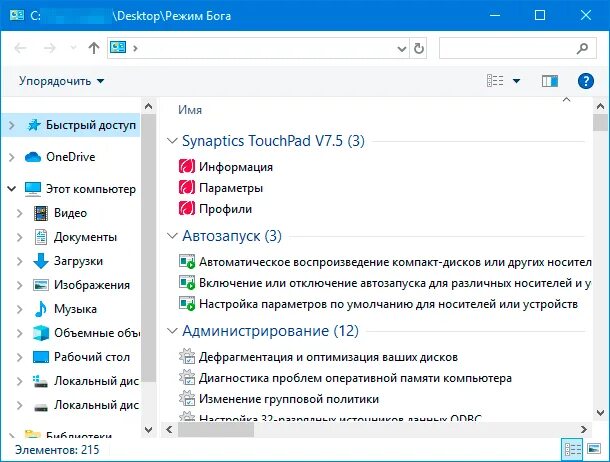610x462 pixels.
Task: Open the Документы folder icon
Action: pos(41,237)
